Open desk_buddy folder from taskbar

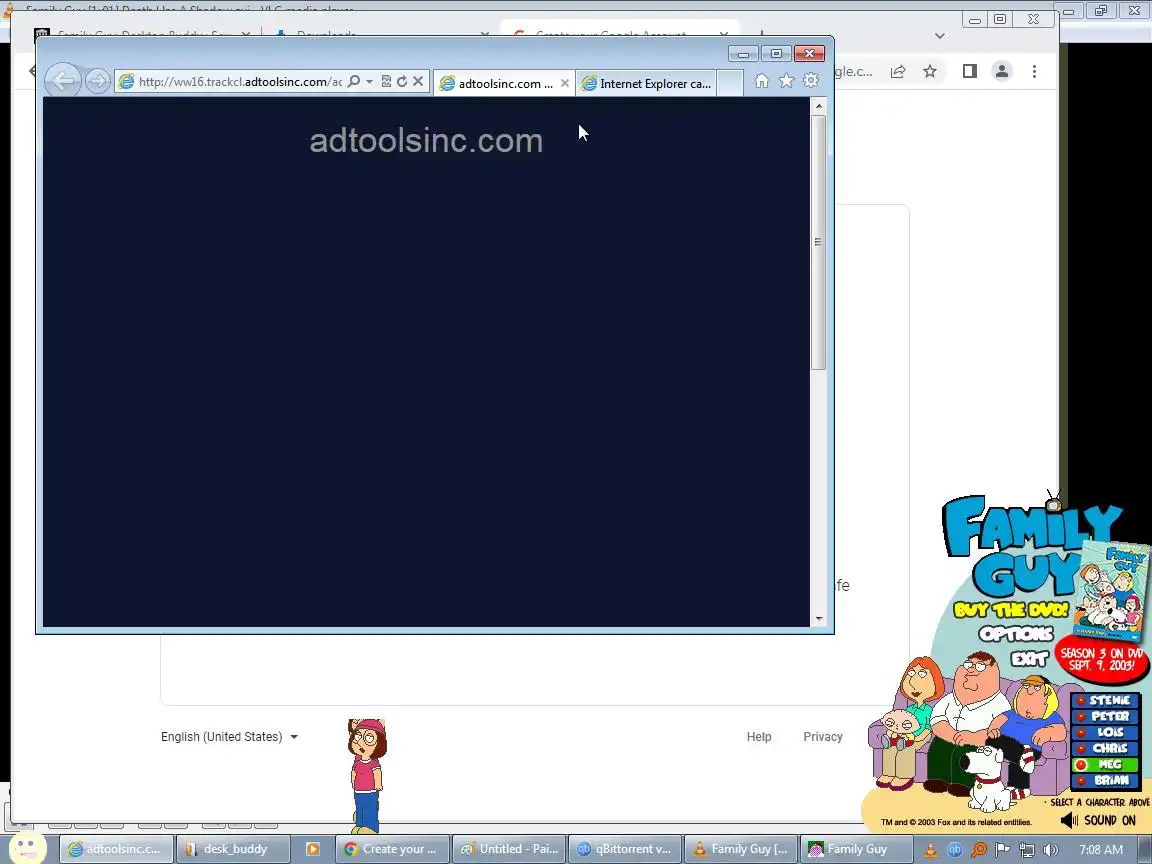[x=232, y=849]
